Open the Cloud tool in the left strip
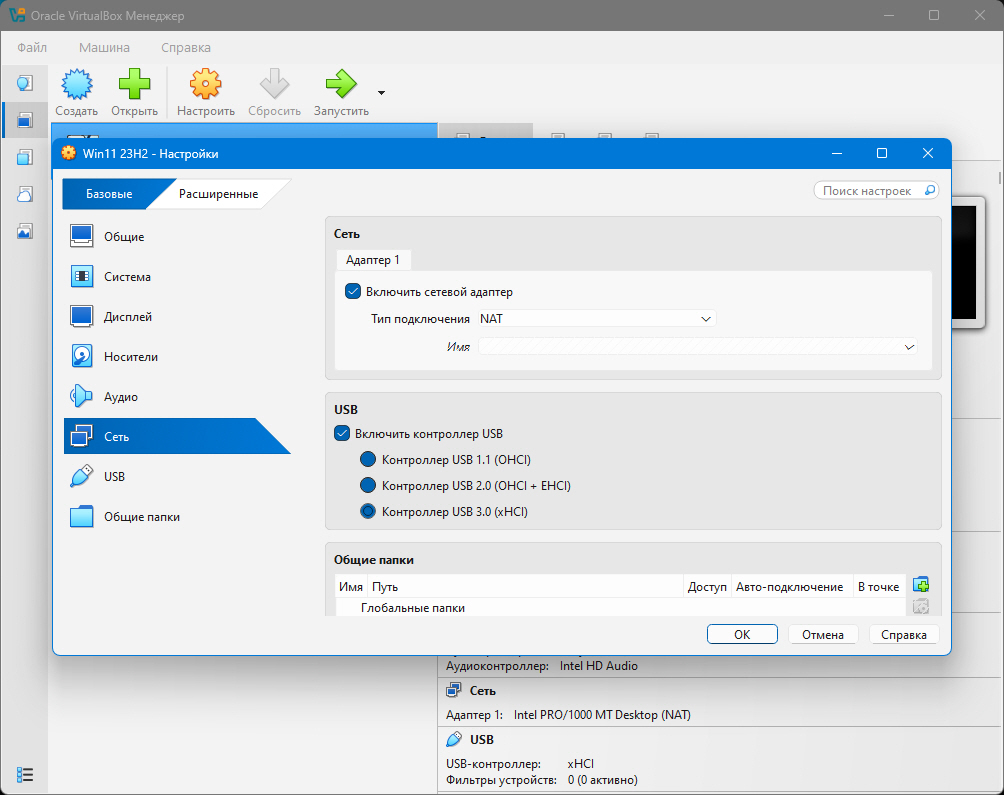The image size is (1004, 795). click(24, 195)
